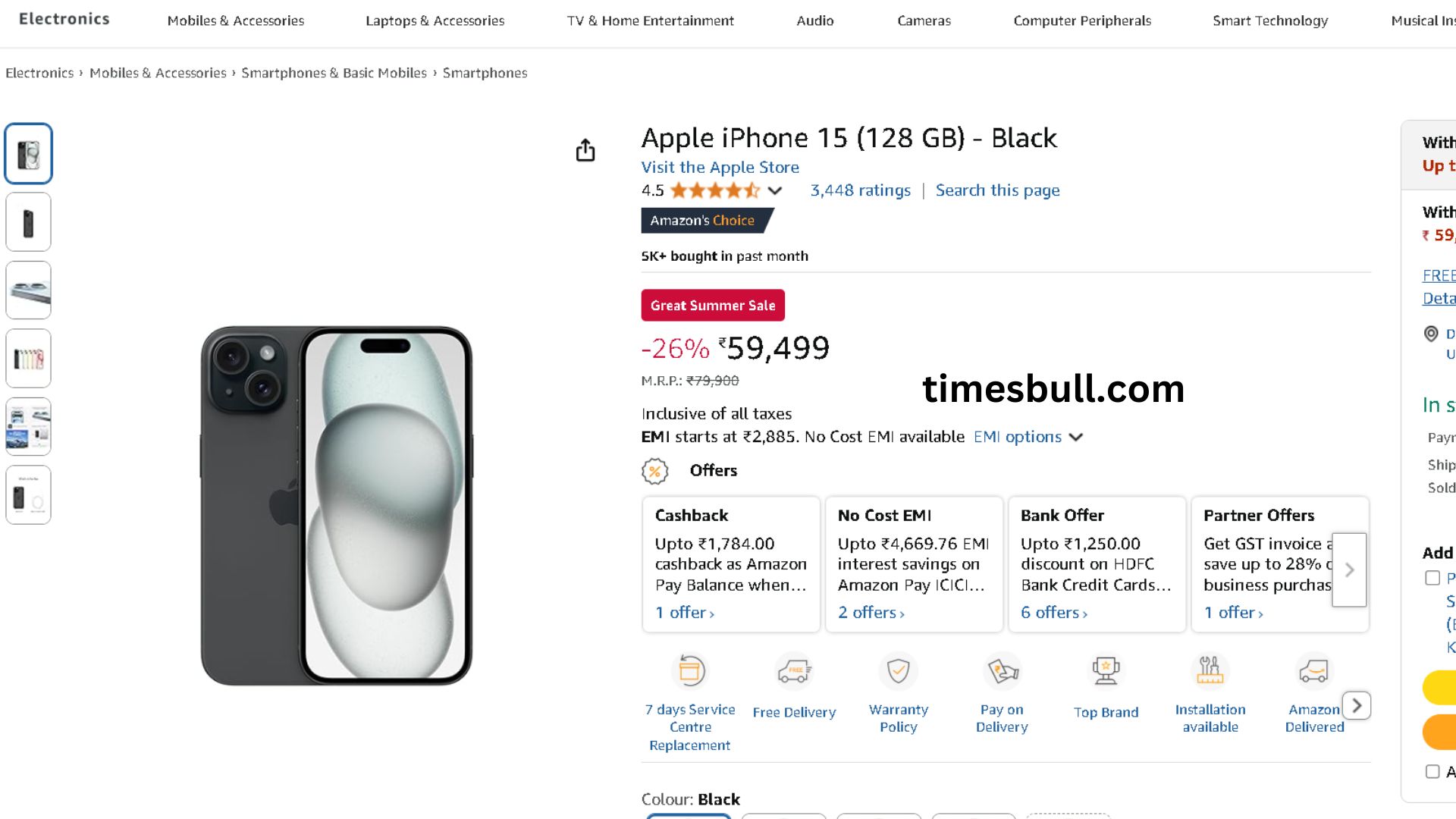This screenshot has height=819, width=1456.
Task: Expand the EMI options dropdown
Action: 1075,437
